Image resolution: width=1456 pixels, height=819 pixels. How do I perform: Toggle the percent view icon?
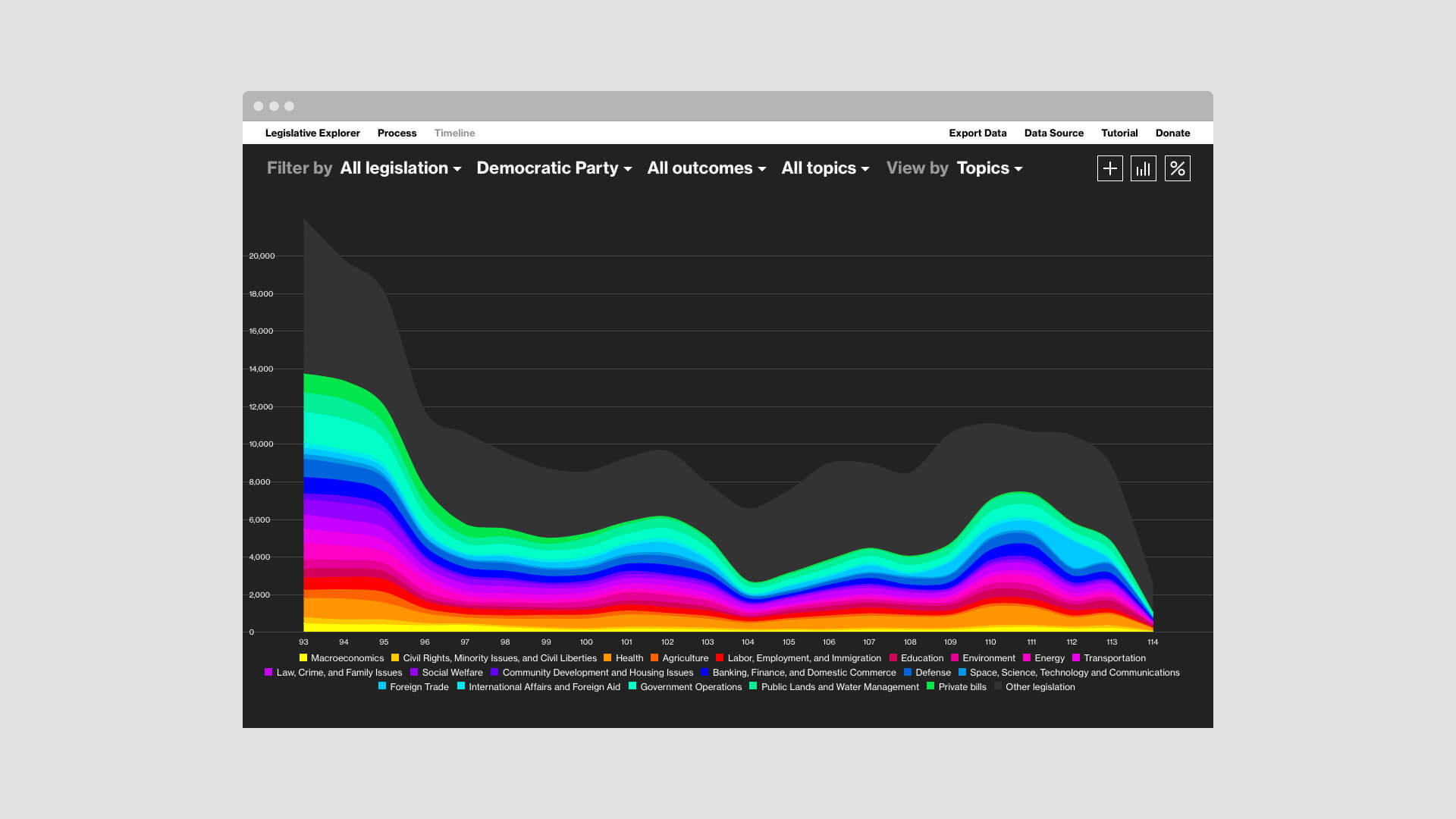point(1178,168)
